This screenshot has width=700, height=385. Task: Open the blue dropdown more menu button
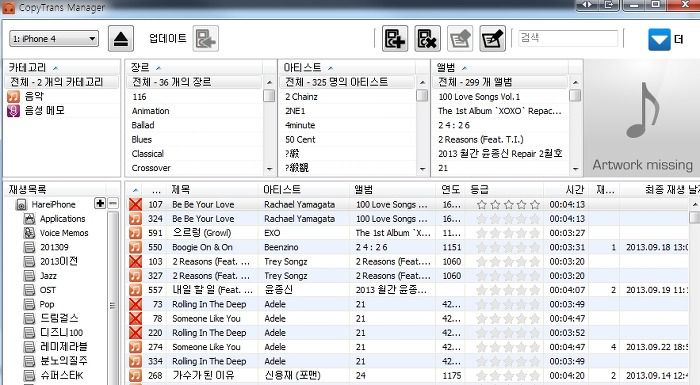click(x=659, y=39)
